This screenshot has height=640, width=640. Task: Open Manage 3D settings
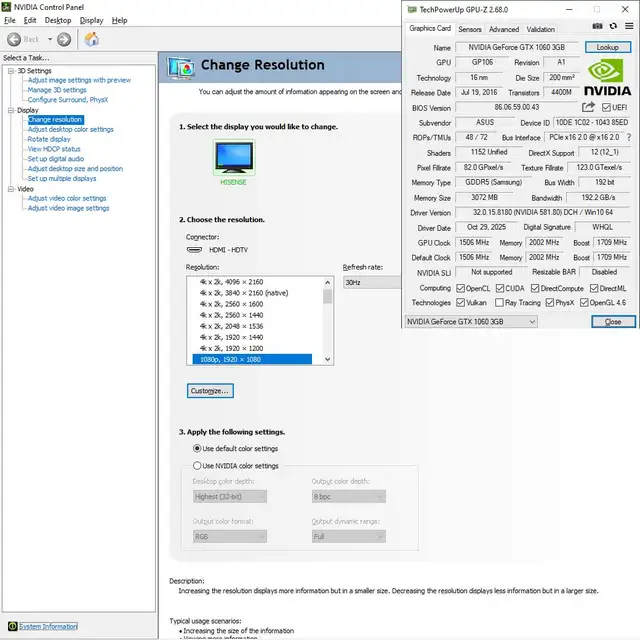57,90
